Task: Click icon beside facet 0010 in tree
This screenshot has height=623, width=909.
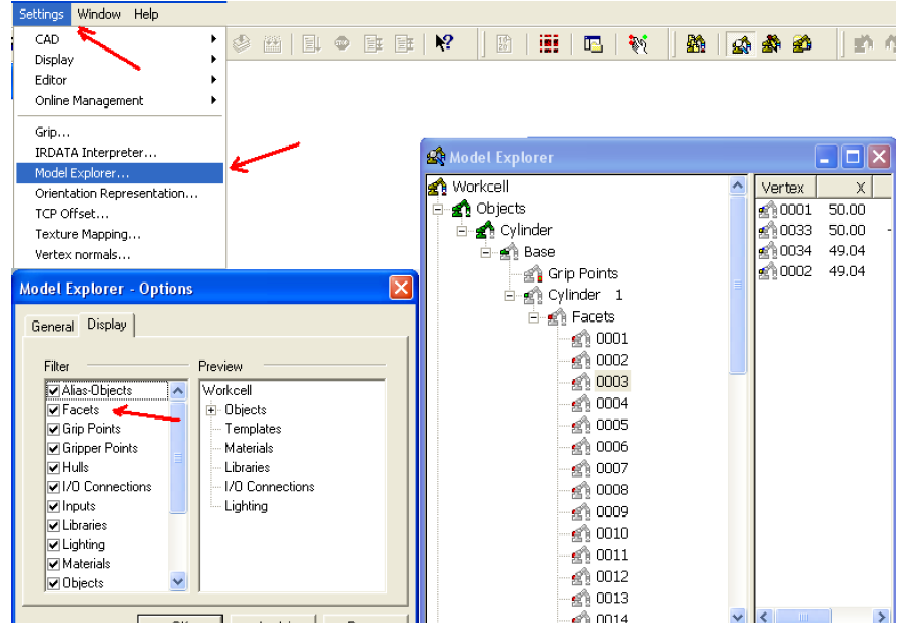Action: (x=581, y=533)
